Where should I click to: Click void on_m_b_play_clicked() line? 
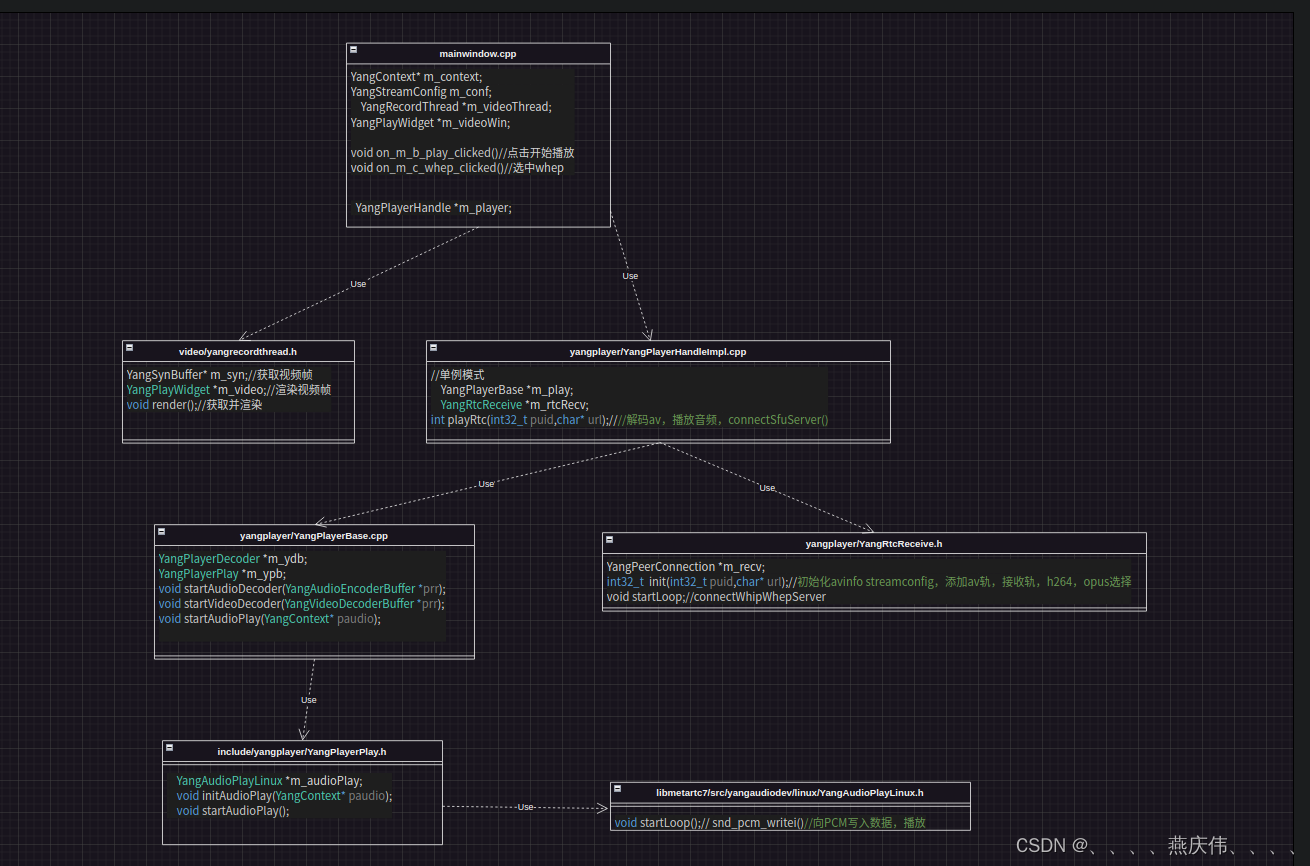[x=462, y=153]
